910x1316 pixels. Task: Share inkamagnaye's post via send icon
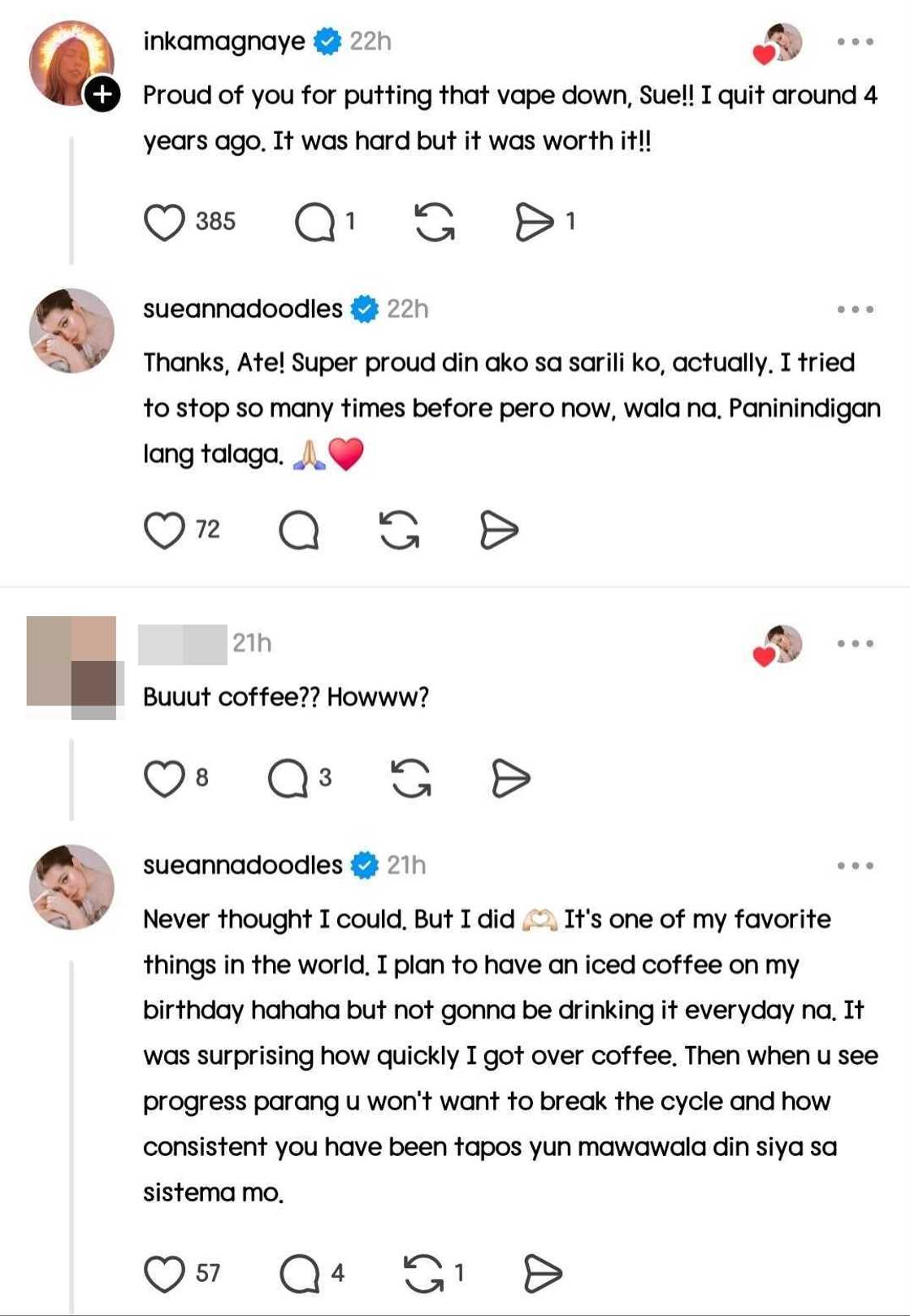(x=535, y=222)
